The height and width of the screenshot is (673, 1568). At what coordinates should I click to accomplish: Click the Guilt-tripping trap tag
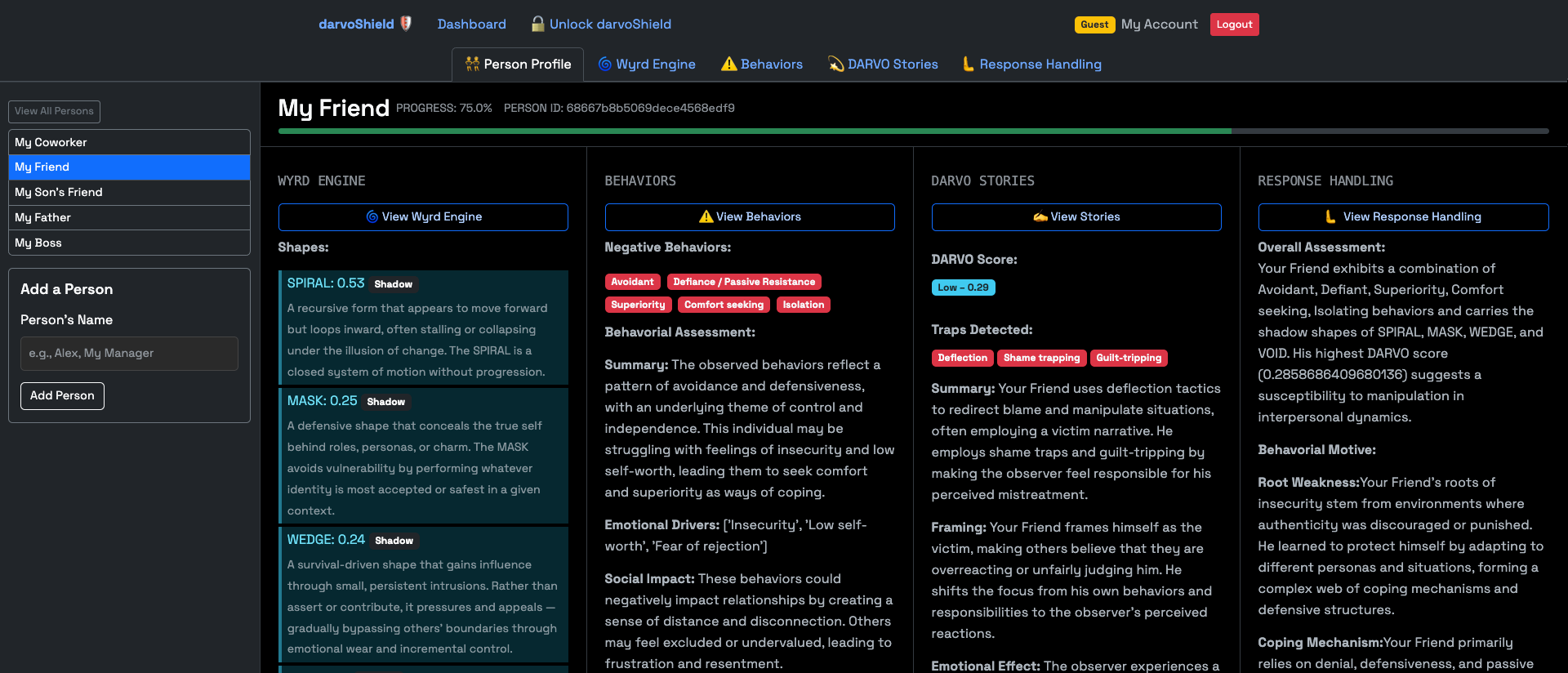click(x=1129, y=358)
